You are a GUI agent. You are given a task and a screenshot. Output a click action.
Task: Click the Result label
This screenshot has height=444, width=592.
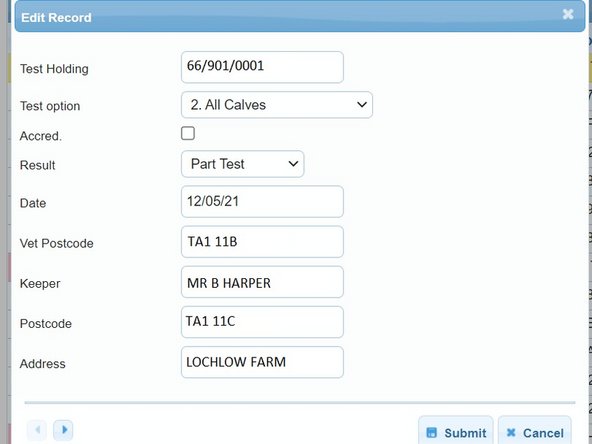[37, 165]
